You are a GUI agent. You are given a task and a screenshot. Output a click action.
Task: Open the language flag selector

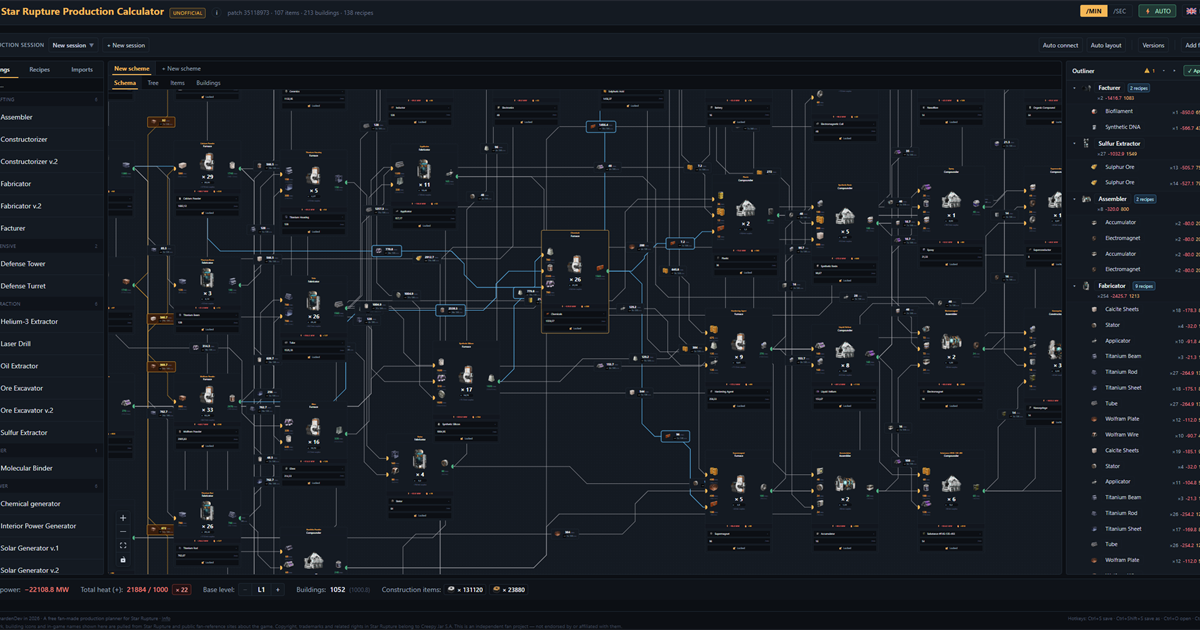click(x=1193, y=11)
